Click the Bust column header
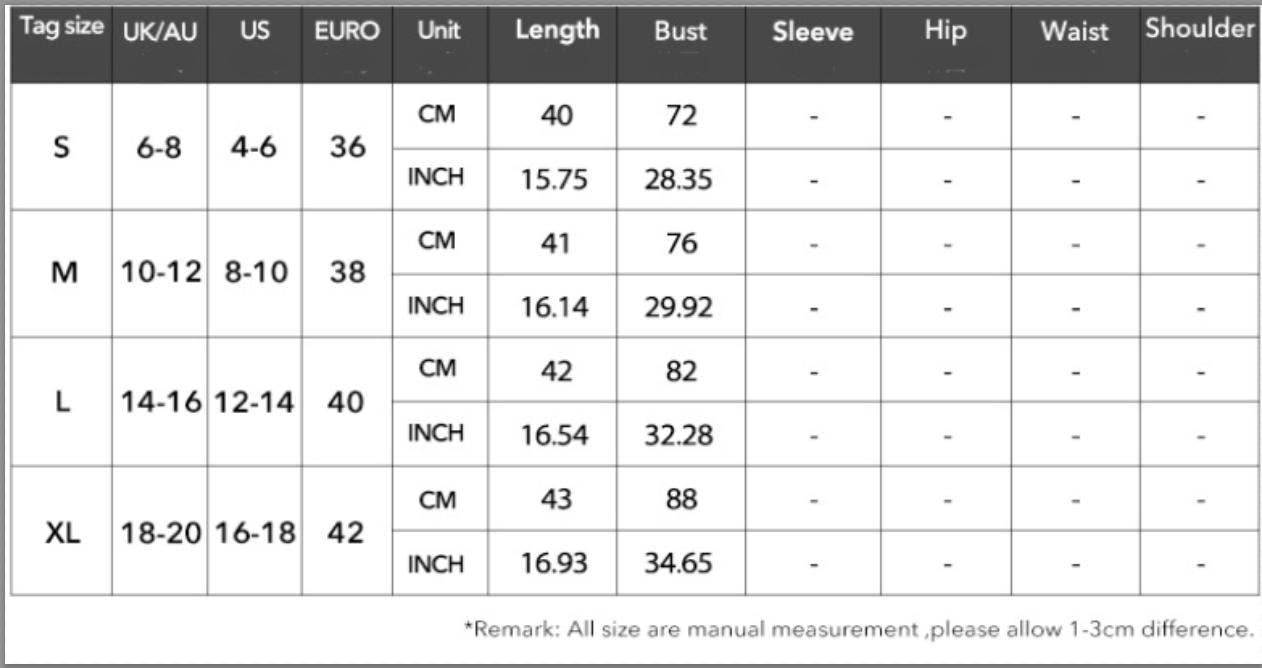 click(680, 31)
